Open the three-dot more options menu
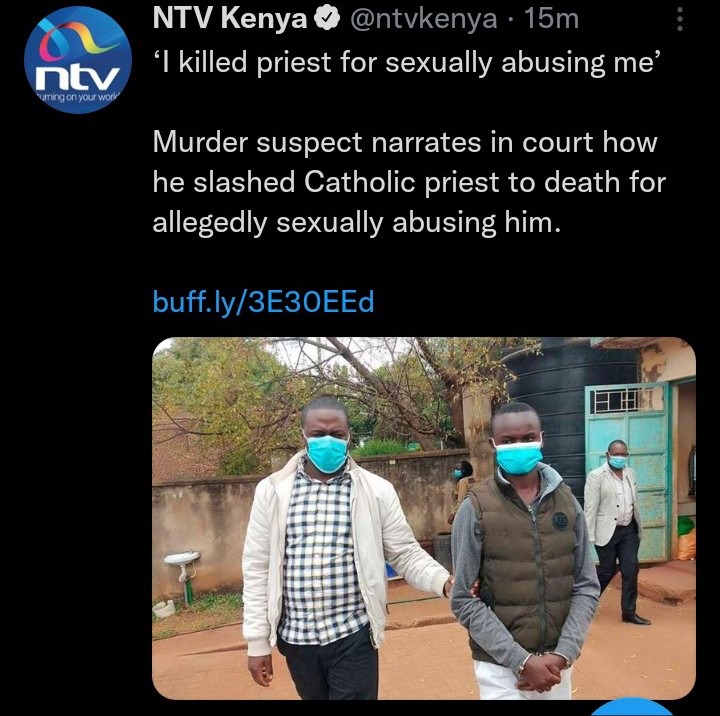The height and width of the screenshot is (716, 720). tap(680, 21)
